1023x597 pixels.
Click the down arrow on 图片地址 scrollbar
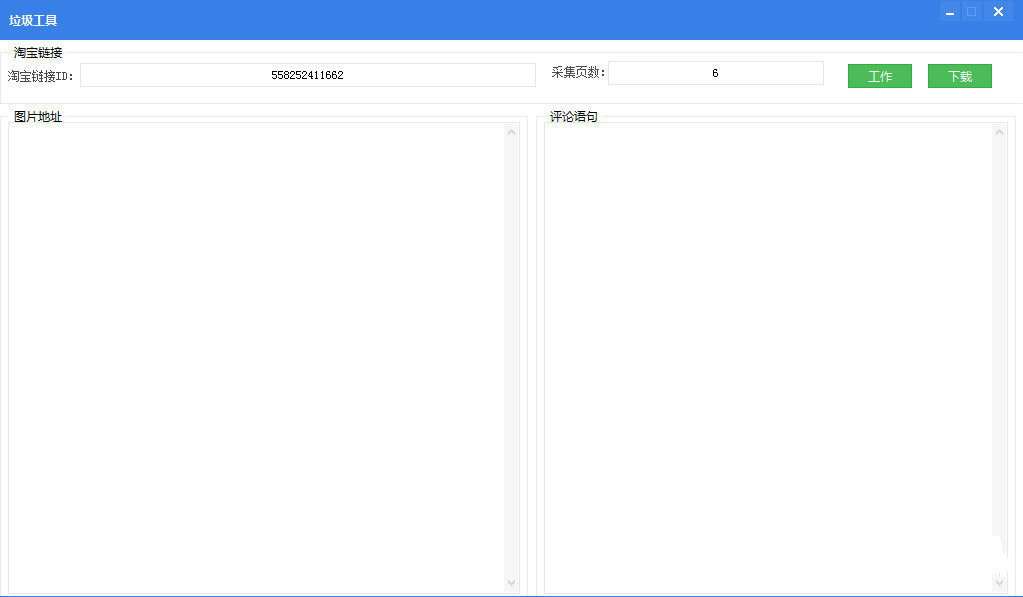coord(511,583)
